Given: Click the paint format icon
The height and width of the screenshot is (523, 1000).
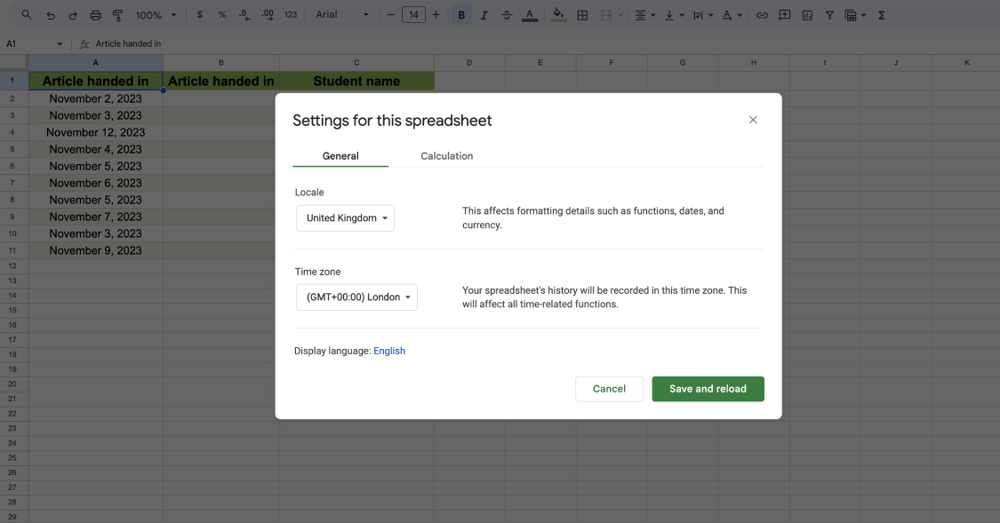Looking at the screenshot, I should (x=118, y=15).
